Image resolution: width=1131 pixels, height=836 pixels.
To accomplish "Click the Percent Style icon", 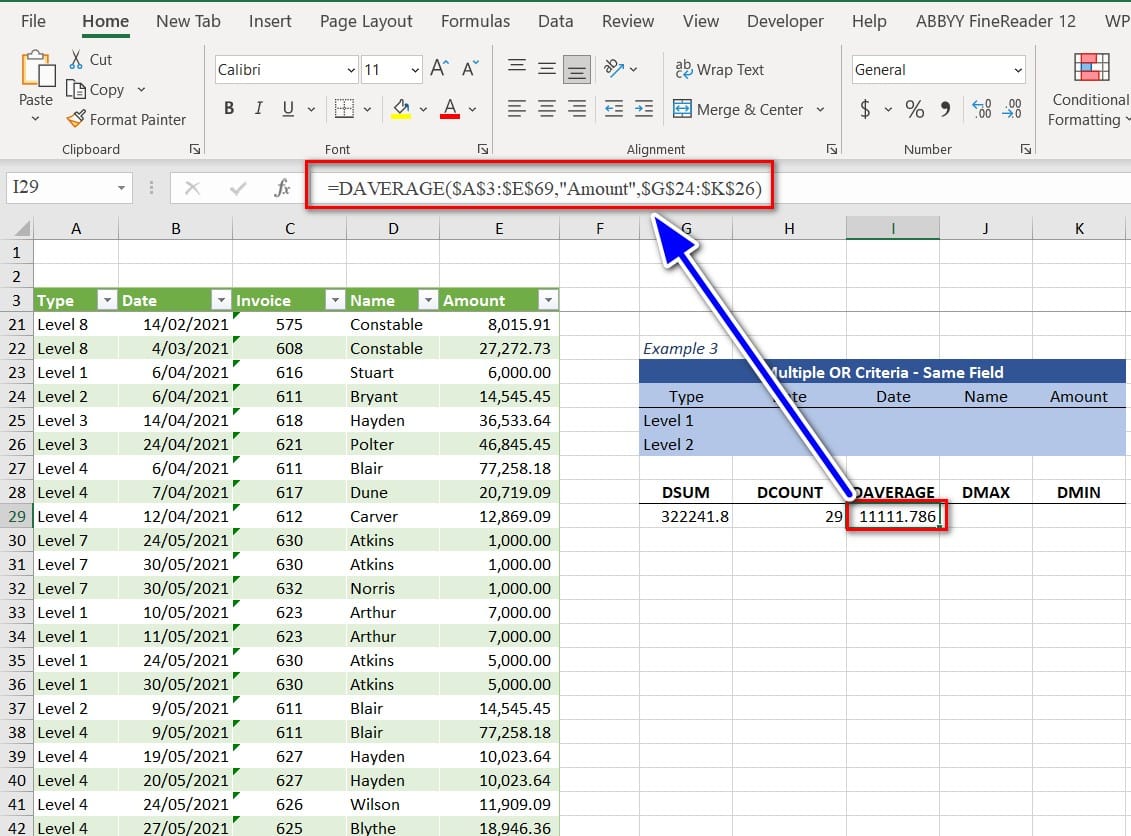I will tap(914, 109).
